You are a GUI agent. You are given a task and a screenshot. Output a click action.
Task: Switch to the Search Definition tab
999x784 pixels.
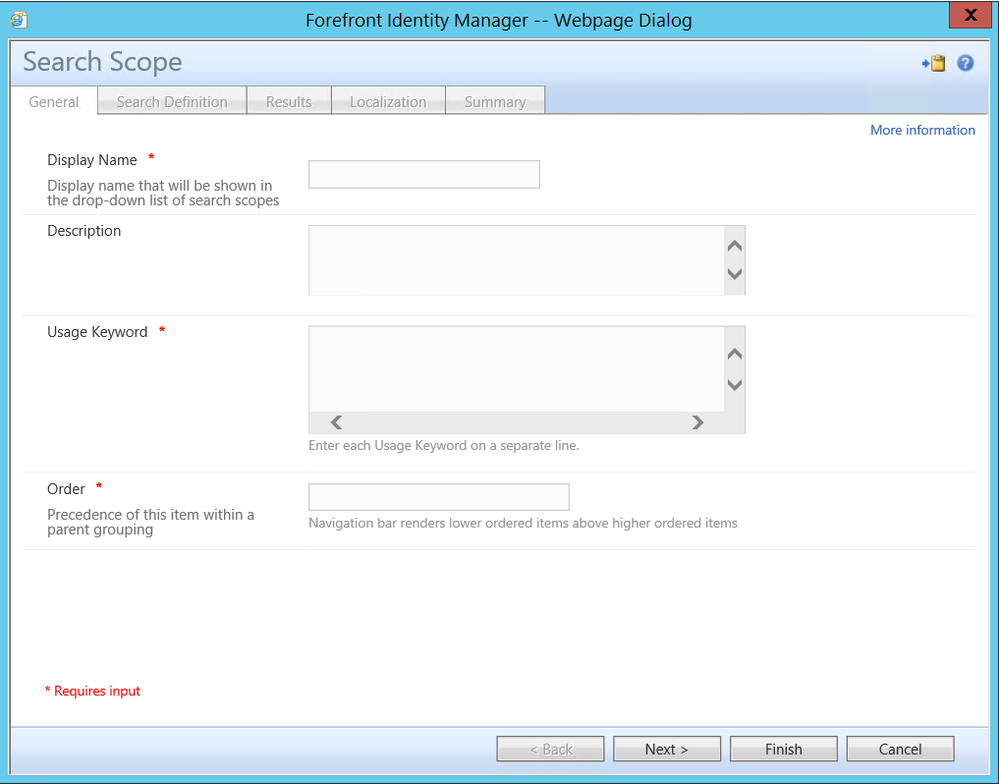[x=172, y=101]
